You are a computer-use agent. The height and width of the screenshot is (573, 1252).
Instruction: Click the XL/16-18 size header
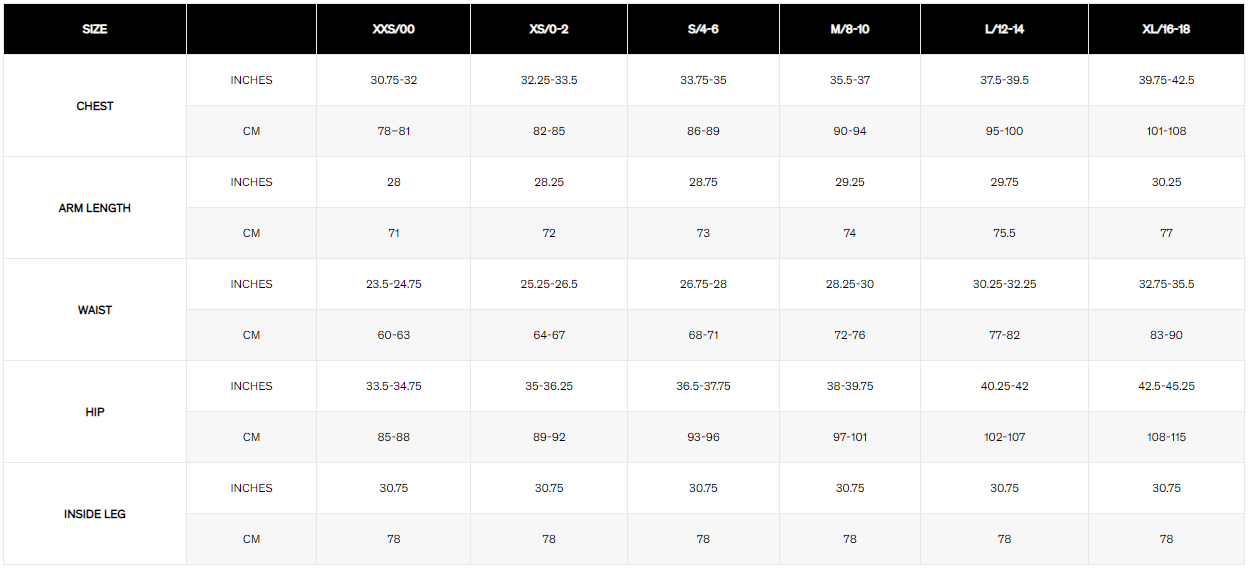click(1166, 29)
